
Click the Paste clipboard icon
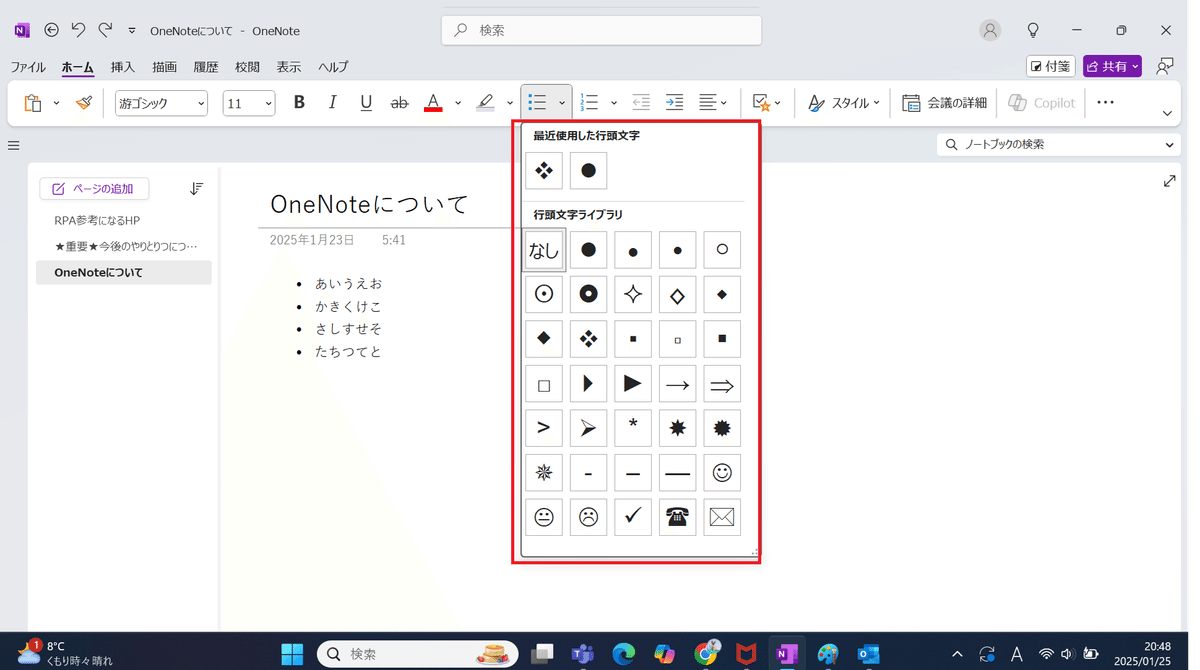[33, 103]
